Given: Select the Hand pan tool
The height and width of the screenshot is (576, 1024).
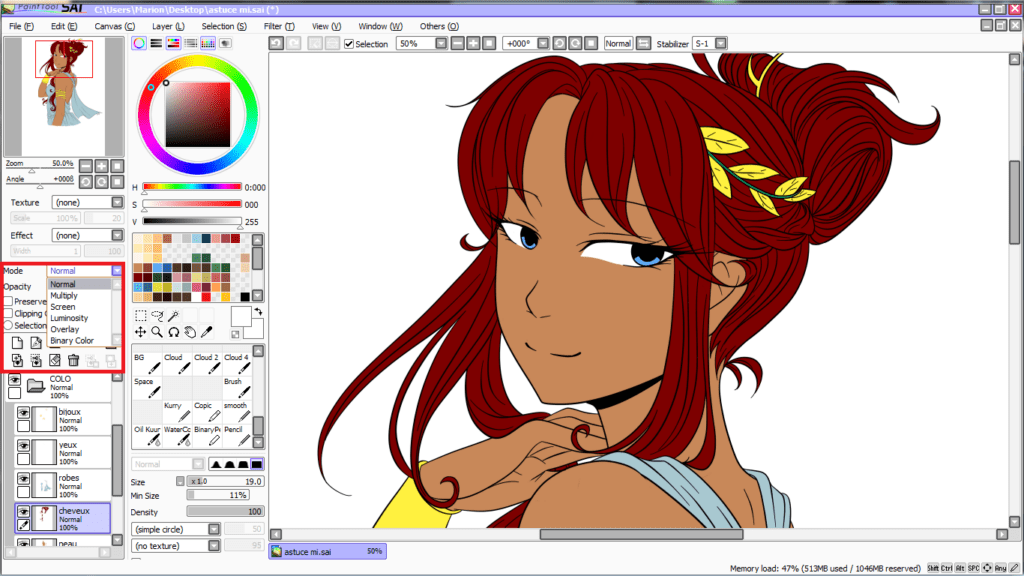Looking at the screenshot, I should pos(189,331).
